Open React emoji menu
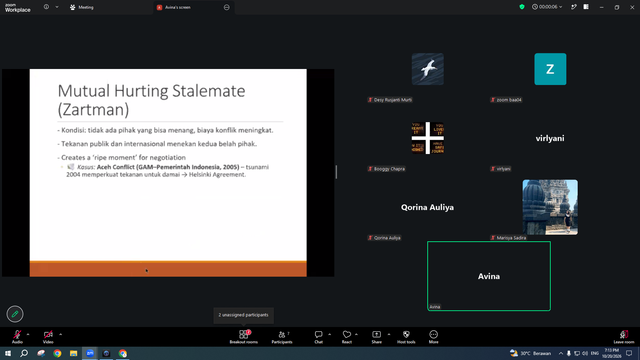The height and width of the screenshot is (360, 640). tap(347, 336)
